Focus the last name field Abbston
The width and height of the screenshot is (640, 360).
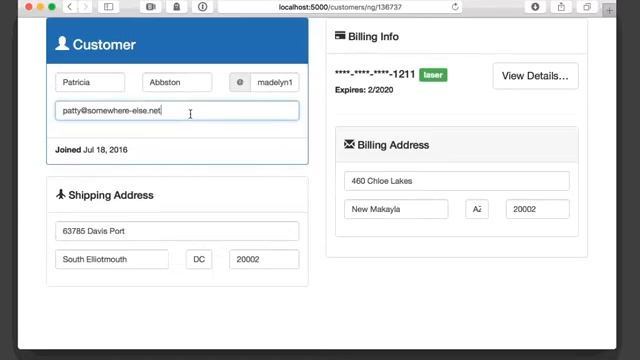(177, 82)
